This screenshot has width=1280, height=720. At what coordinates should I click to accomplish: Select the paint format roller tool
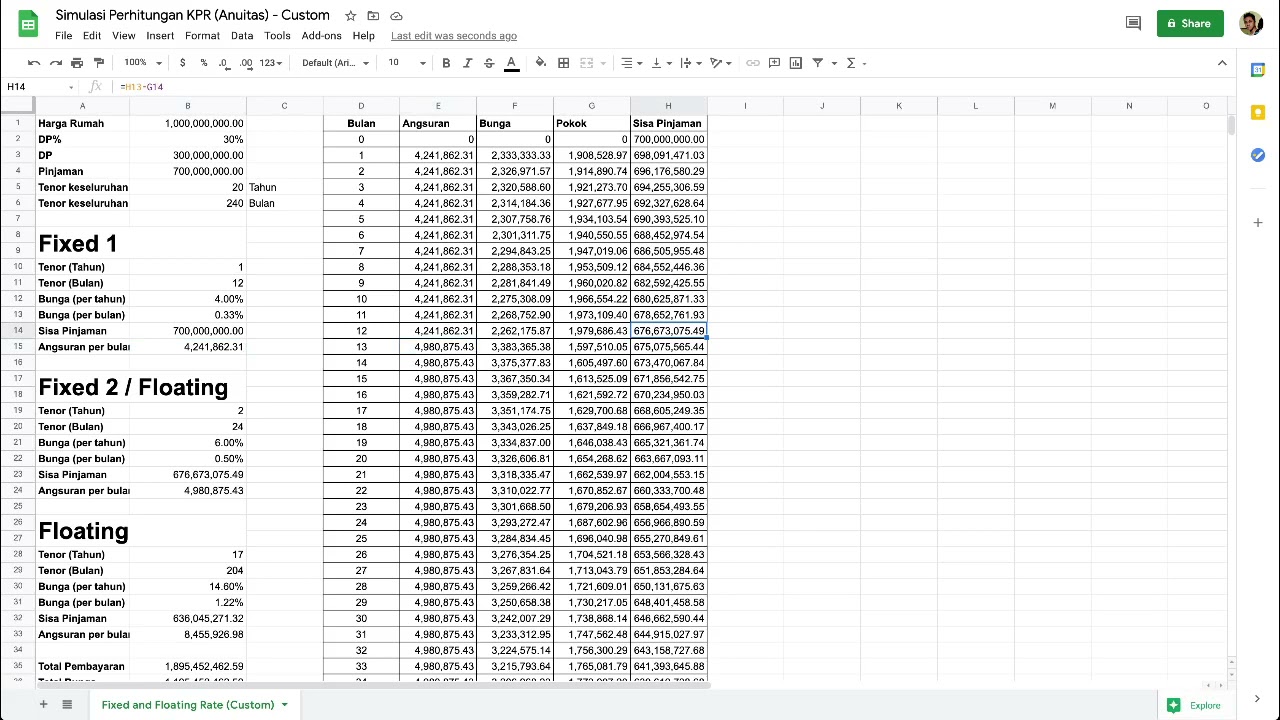pyautogui.click(x=98, y=63)
